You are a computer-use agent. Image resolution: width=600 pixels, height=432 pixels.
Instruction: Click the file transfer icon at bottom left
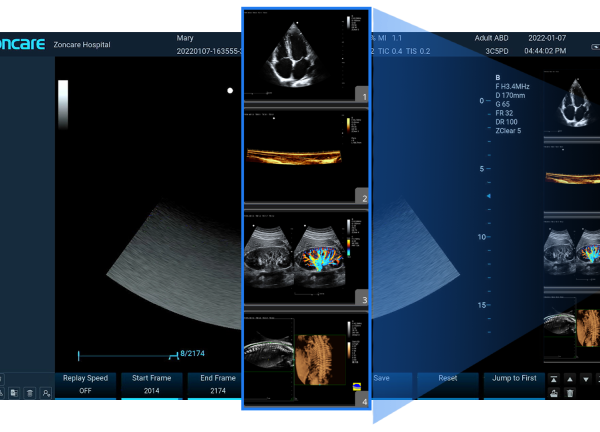click(x=14, y=394)
